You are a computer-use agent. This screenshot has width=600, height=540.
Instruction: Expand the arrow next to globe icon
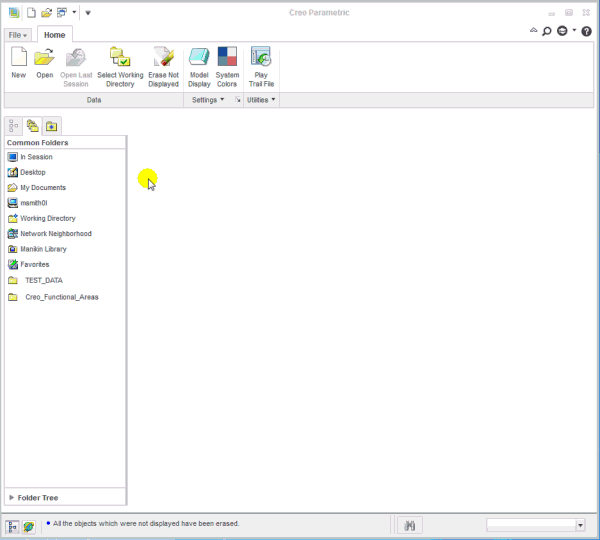574,30
